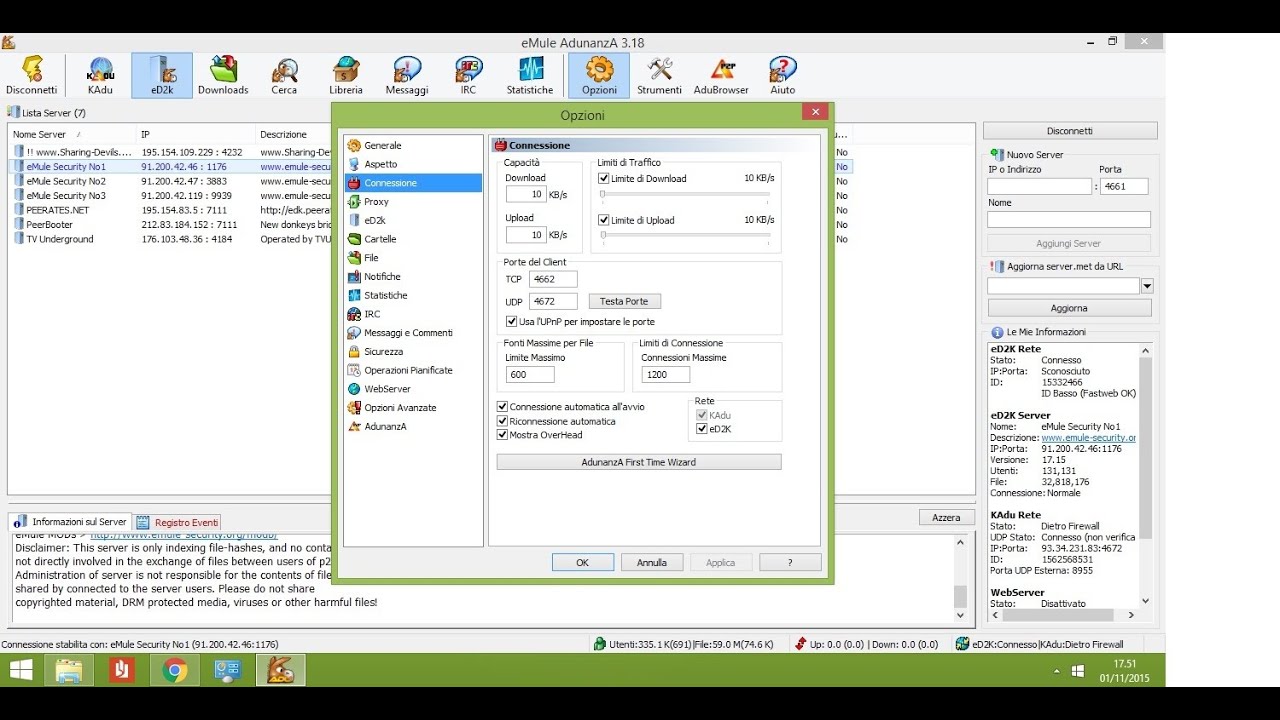Select Sicurezza in options list

point(383,351)
